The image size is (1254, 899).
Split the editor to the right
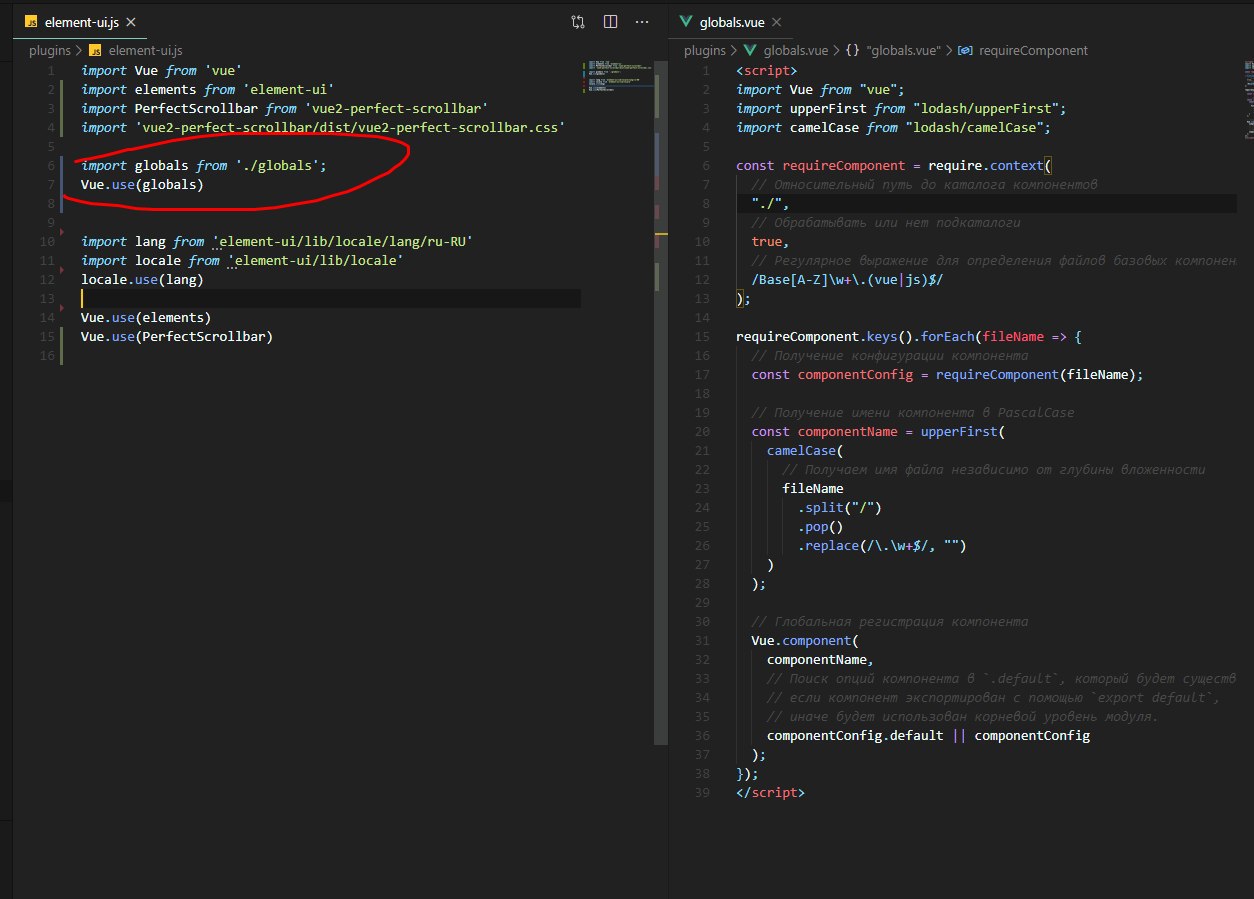[x=610, y=21]
